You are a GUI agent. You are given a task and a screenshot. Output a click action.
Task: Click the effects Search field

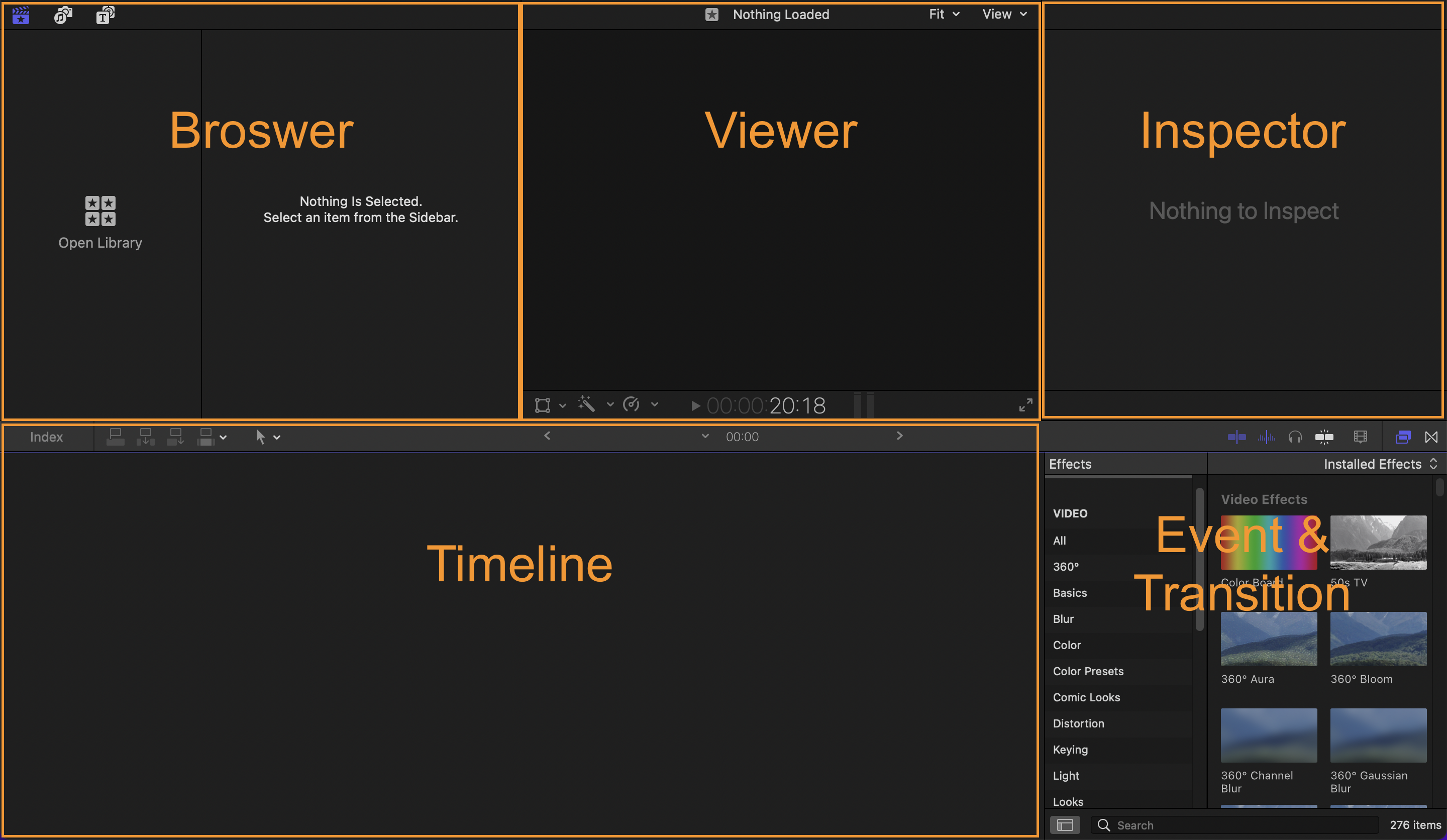[1234, 825]
